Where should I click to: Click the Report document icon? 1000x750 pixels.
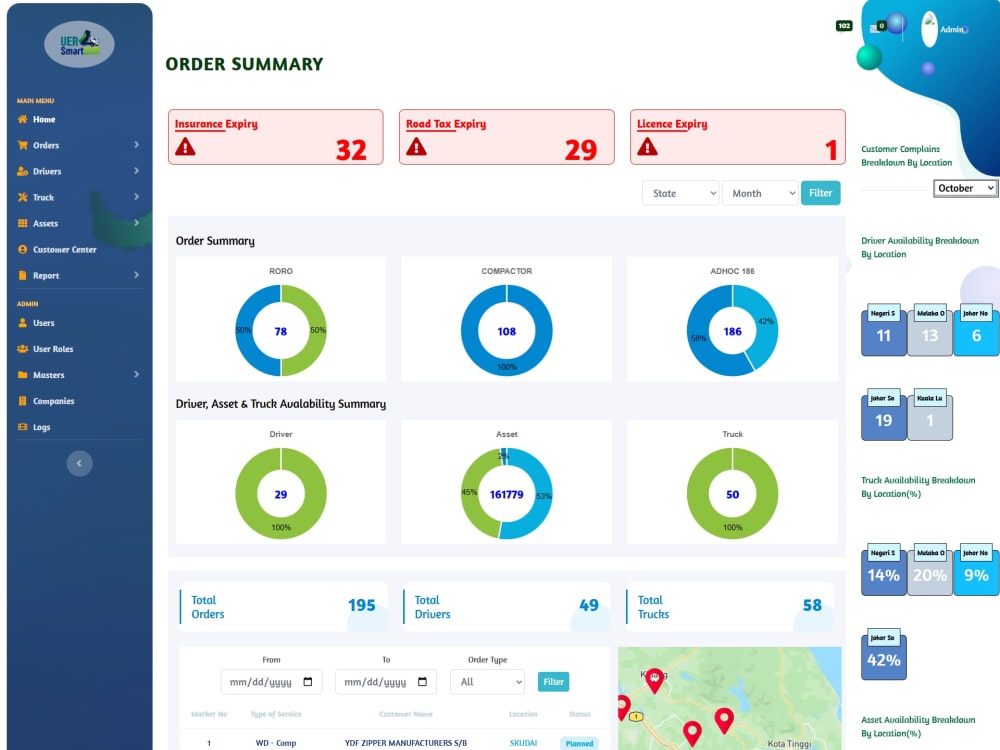tap(22, 276)
